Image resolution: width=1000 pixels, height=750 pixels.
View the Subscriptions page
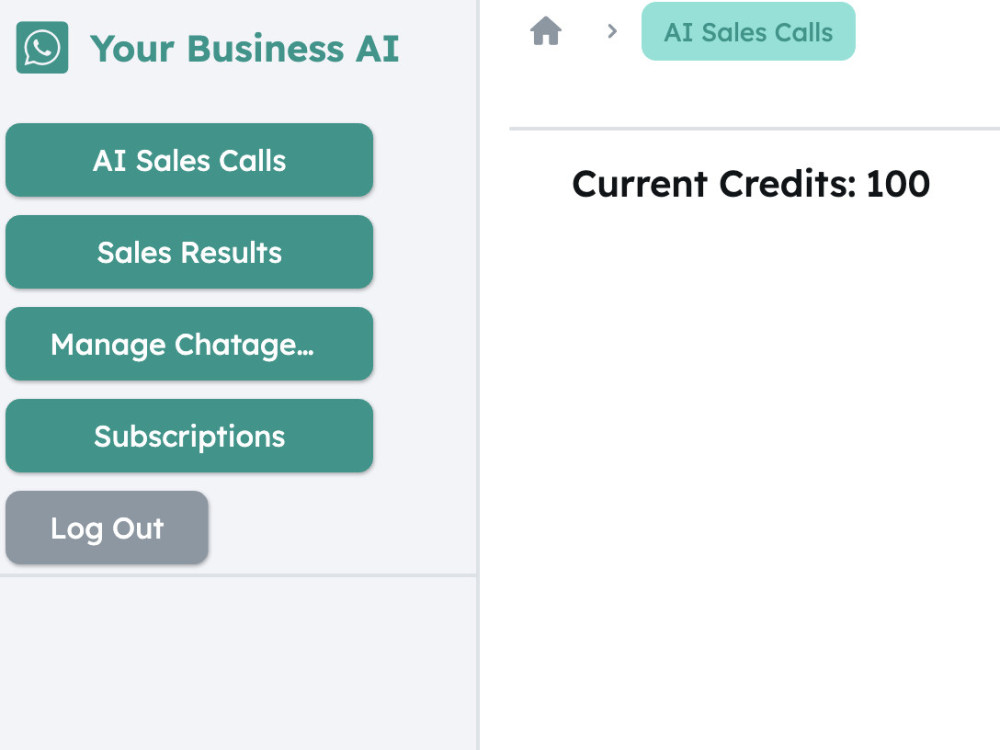coord(189,436)
